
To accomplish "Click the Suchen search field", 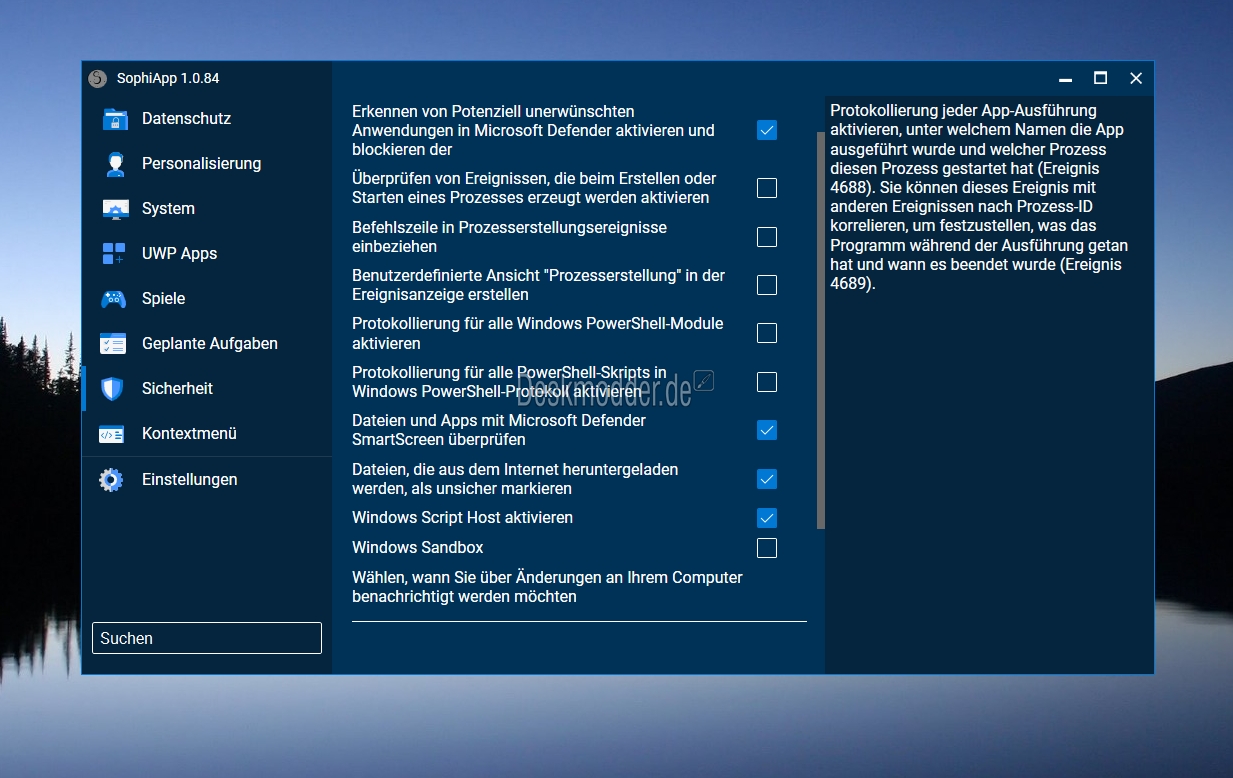I will 207,638.
